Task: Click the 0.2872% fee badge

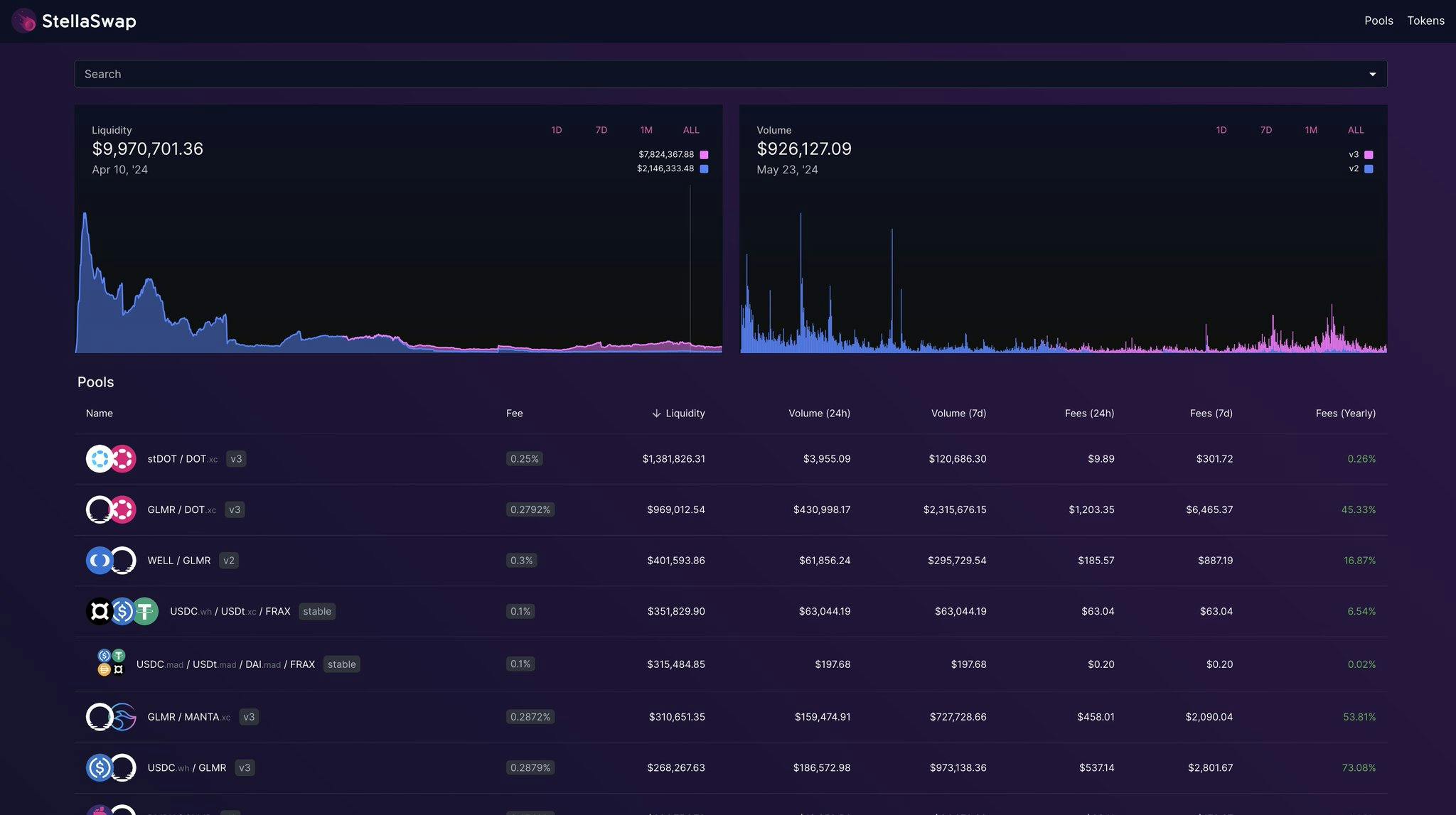Action: 530,717
